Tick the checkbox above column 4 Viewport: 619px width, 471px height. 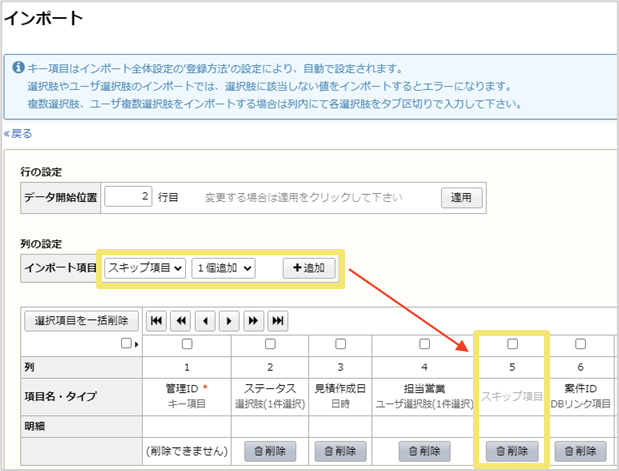pyautogui.click(x=424, y=344)
